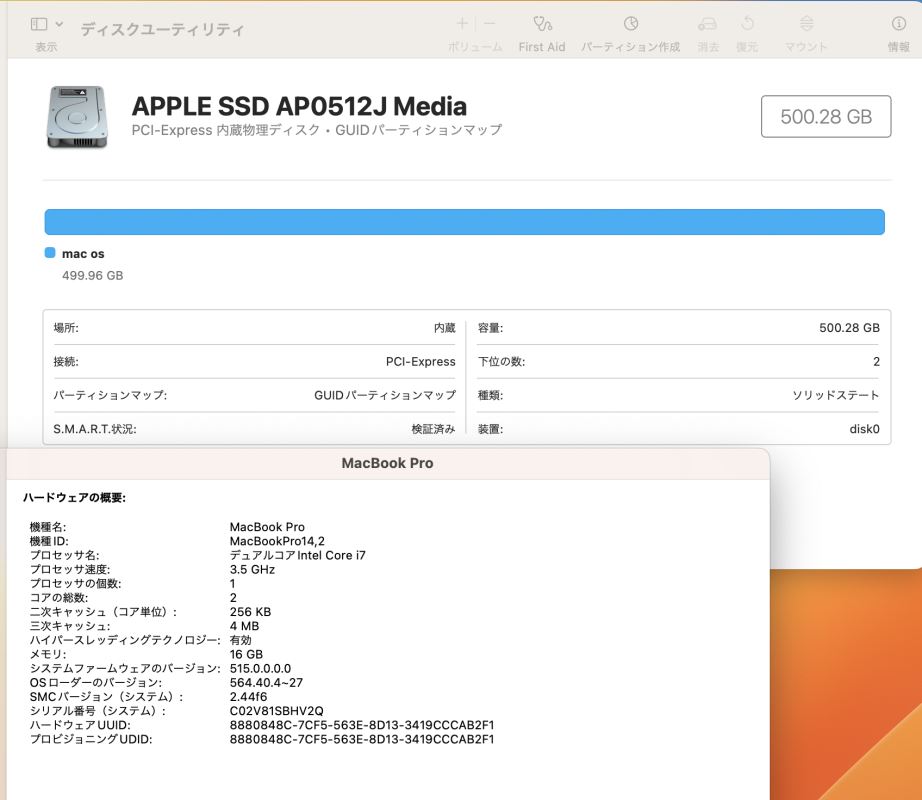The image size is (922, 800).
Task: Click the hardware UUID value text
Action: (362, 725)
